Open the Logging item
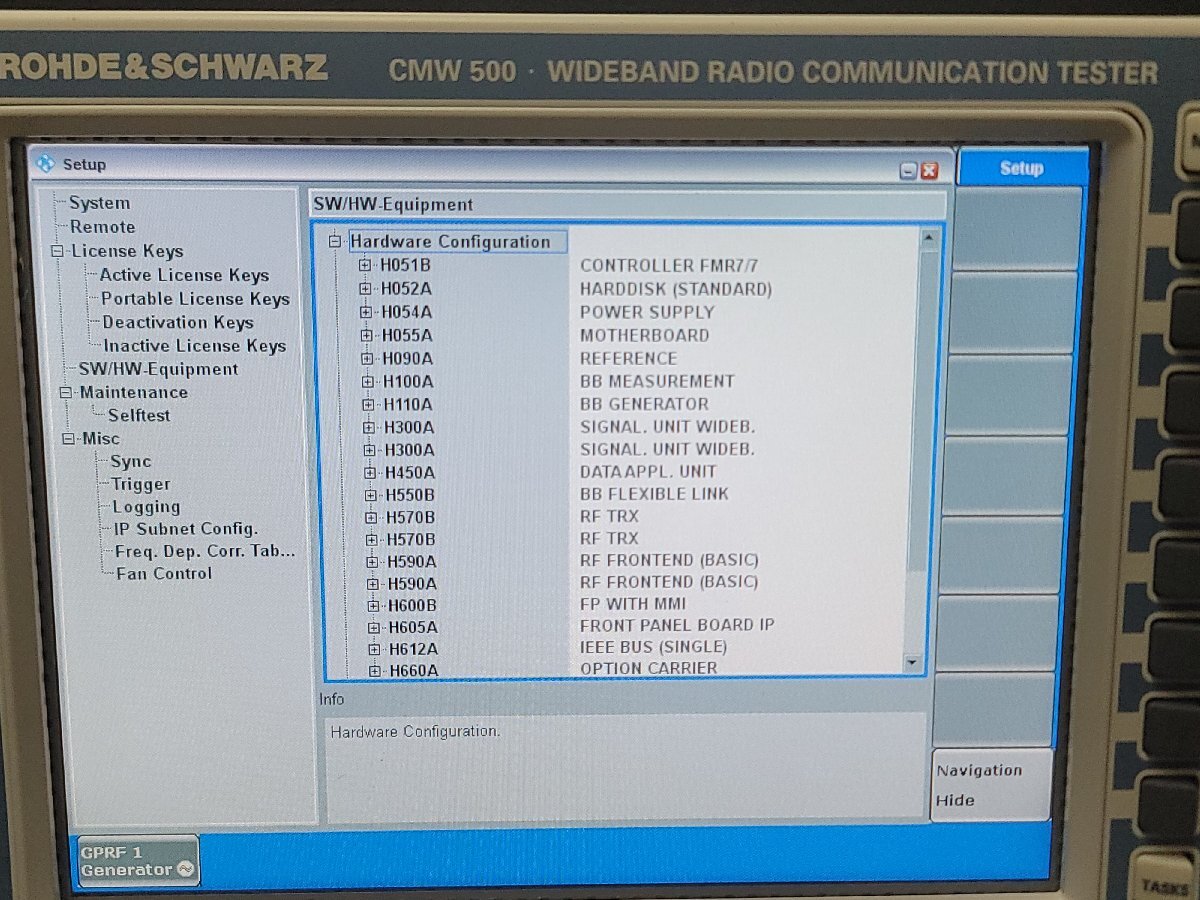1200x900 pixels. [146, 507]
